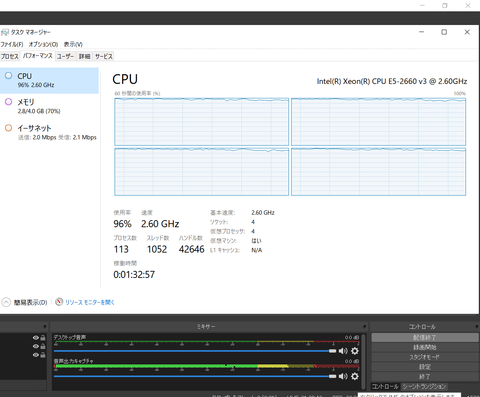Open the ファイル(F) menu

click(x=12, y=44)
